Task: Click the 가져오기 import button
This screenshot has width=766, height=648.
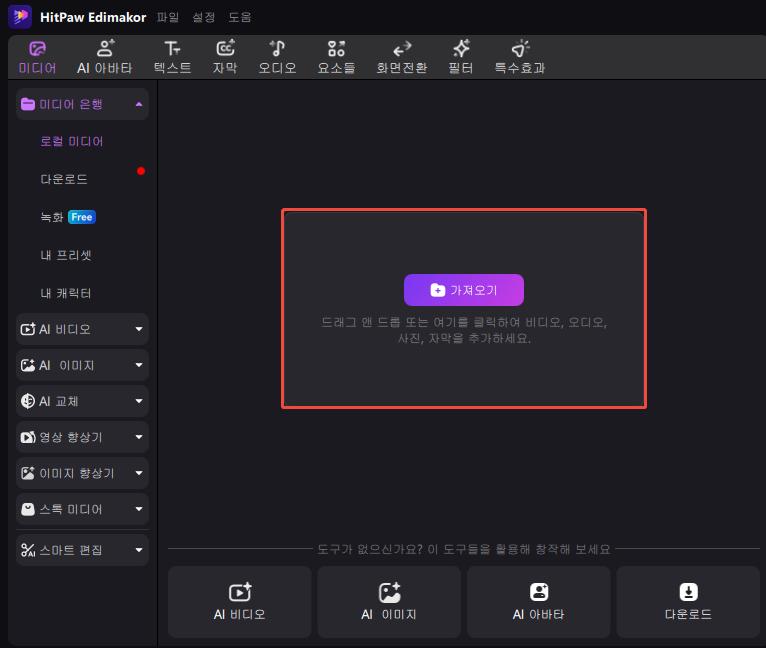Action: (x=464, y=290)
